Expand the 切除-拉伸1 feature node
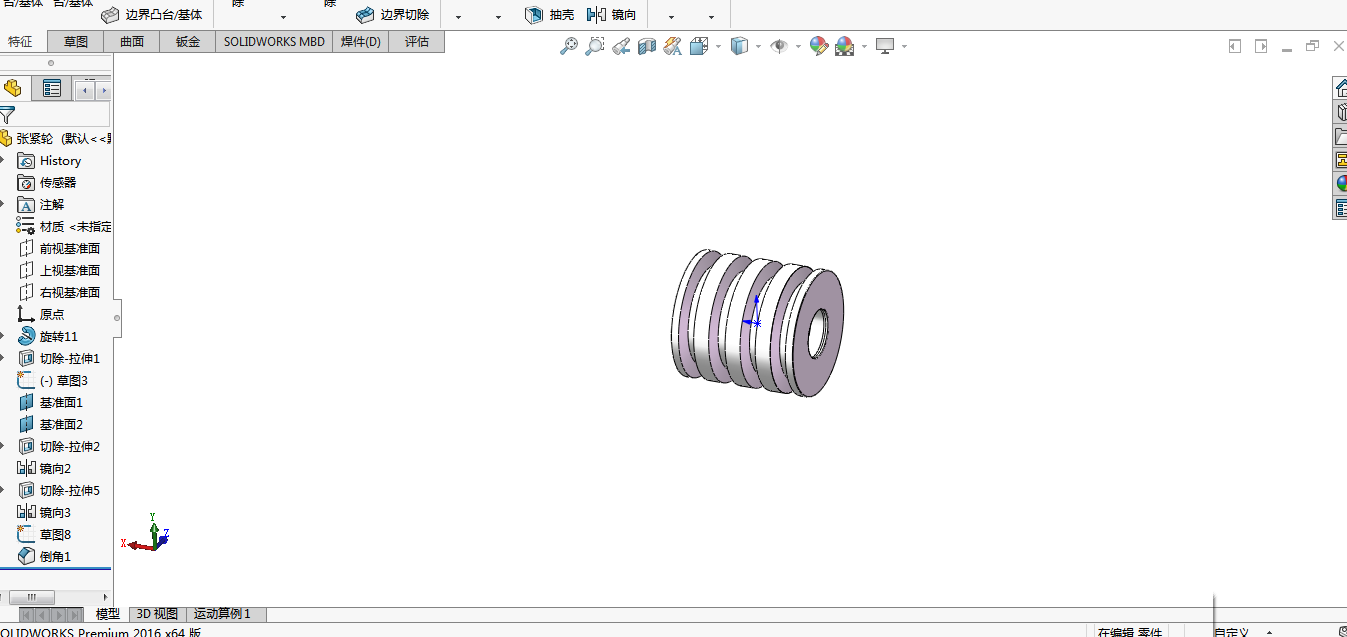This screenshot has height=637, width=1347. [3, 359]
